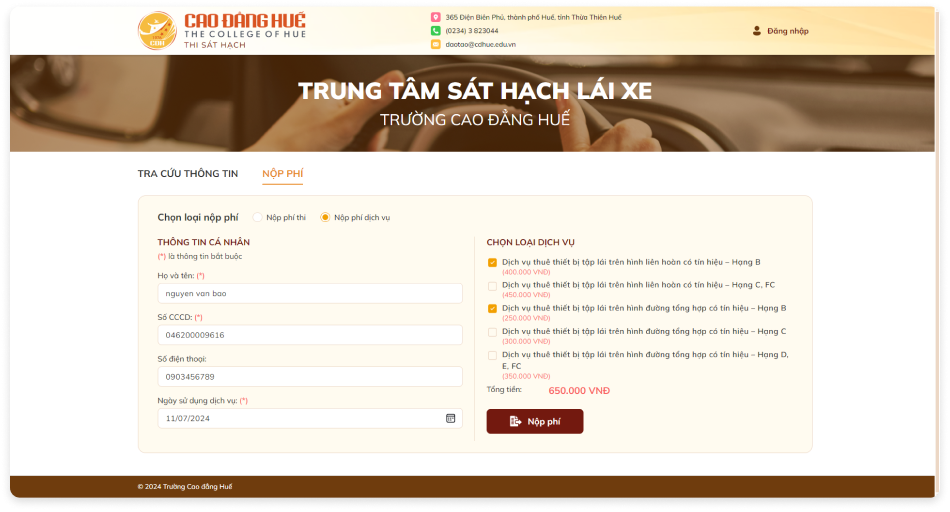
Task: Click the Số CCCD input field
Action: tap(310, 334)
